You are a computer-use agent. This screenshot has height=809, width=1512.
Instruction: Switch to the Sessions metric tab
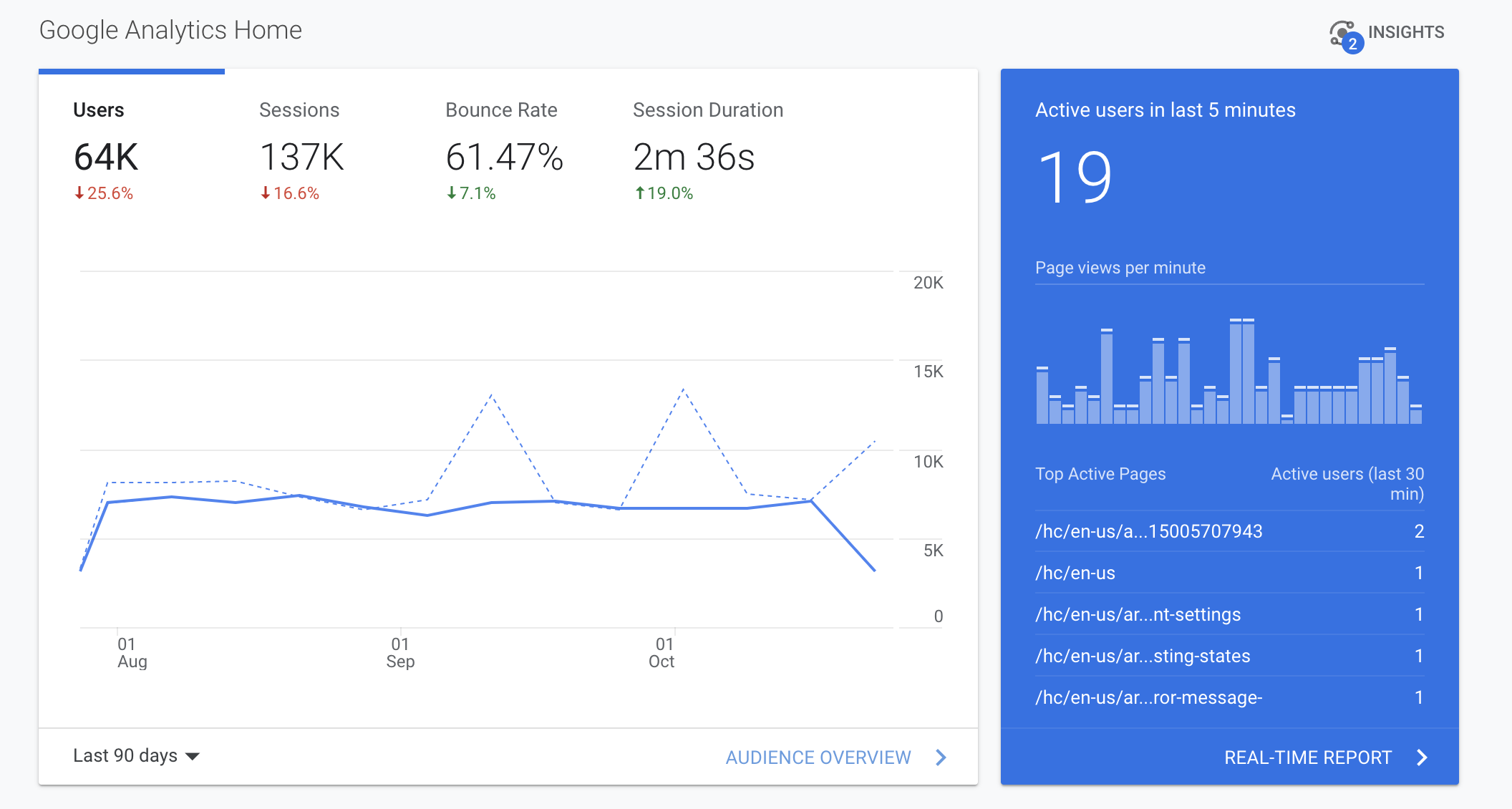point(299,110)
